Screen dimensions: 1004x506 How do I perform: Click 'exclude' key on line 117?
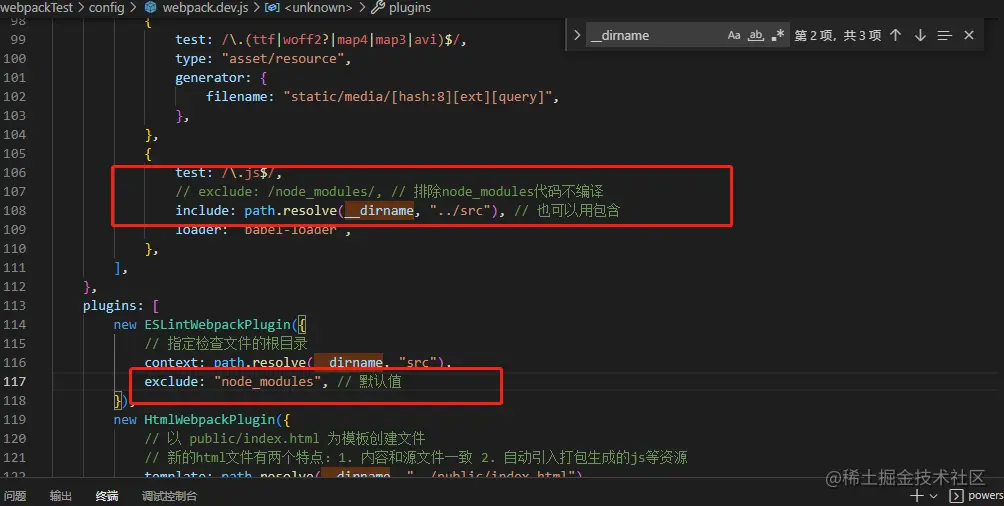171,382
